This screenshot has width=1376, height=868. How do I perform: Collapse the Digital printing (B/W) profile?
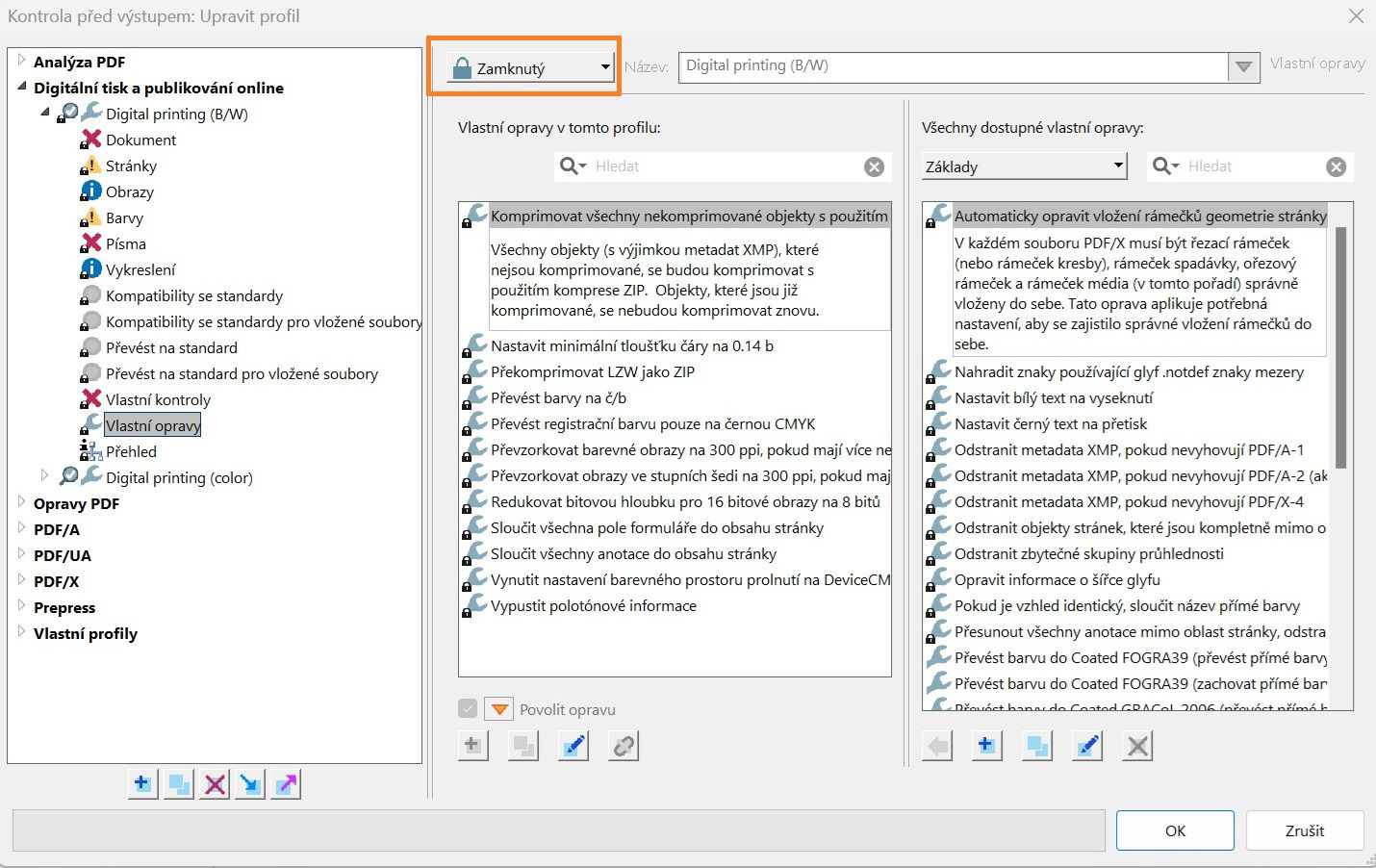[44, 113]
